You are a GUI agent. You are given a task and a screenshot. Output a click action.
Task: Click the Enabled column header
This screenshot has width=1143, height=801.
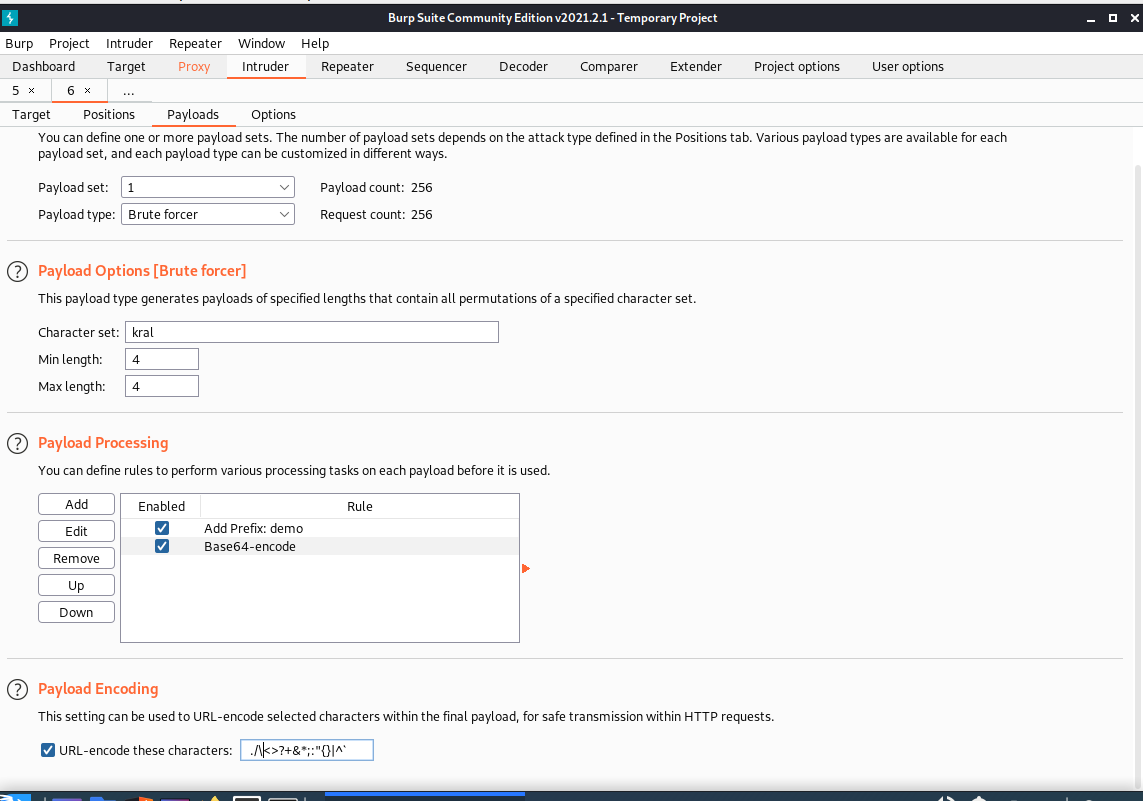161,507
